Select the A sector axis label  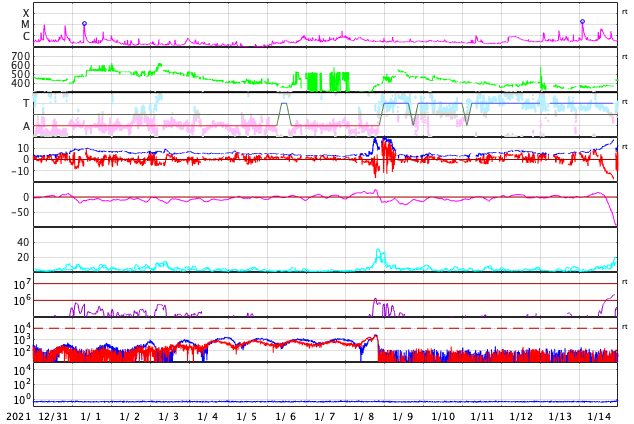(26, 127)
